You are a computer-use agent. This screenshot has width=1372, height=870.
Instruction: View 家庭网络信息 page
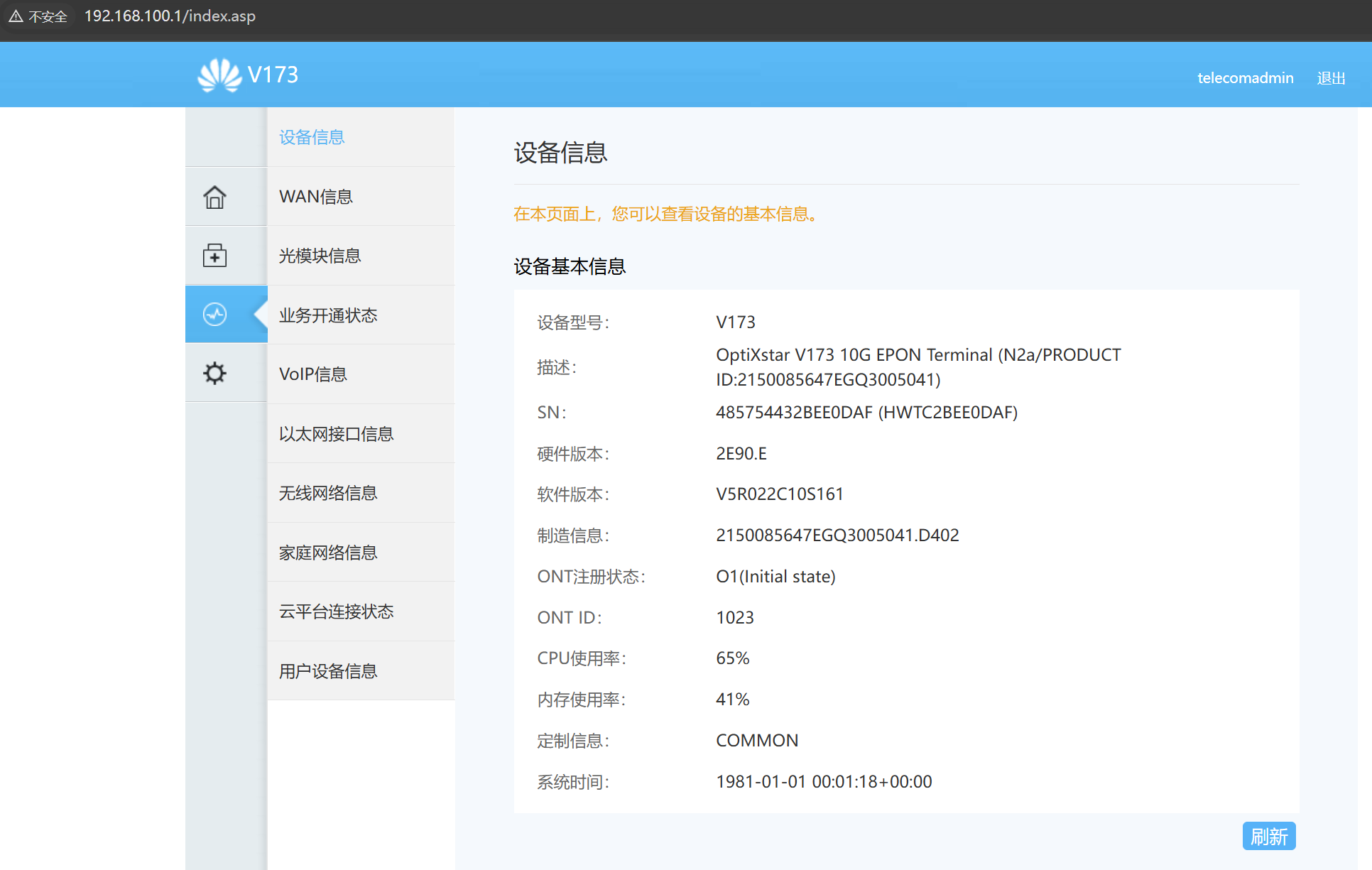[328, 553]
